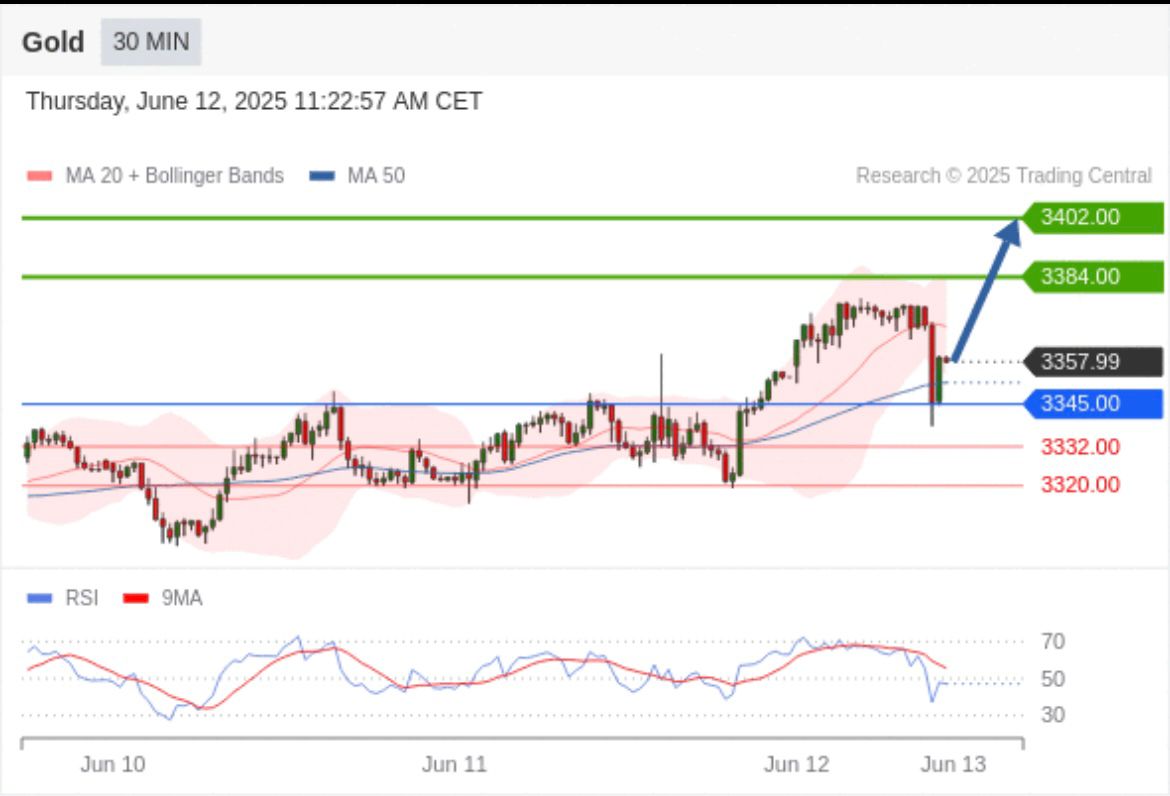
Task: Click the Jun 12 date axis label
Action: pyautogui.click(x=796, y=765)
